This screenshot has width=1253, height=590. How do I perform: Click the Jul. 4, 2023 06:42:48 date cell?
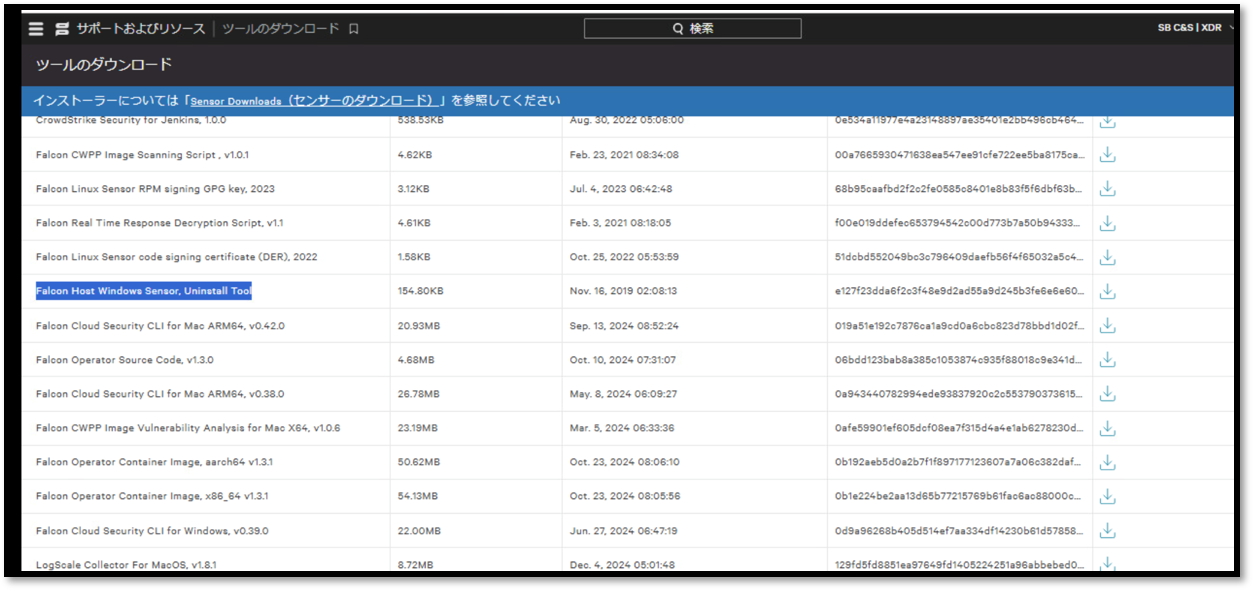620,189
